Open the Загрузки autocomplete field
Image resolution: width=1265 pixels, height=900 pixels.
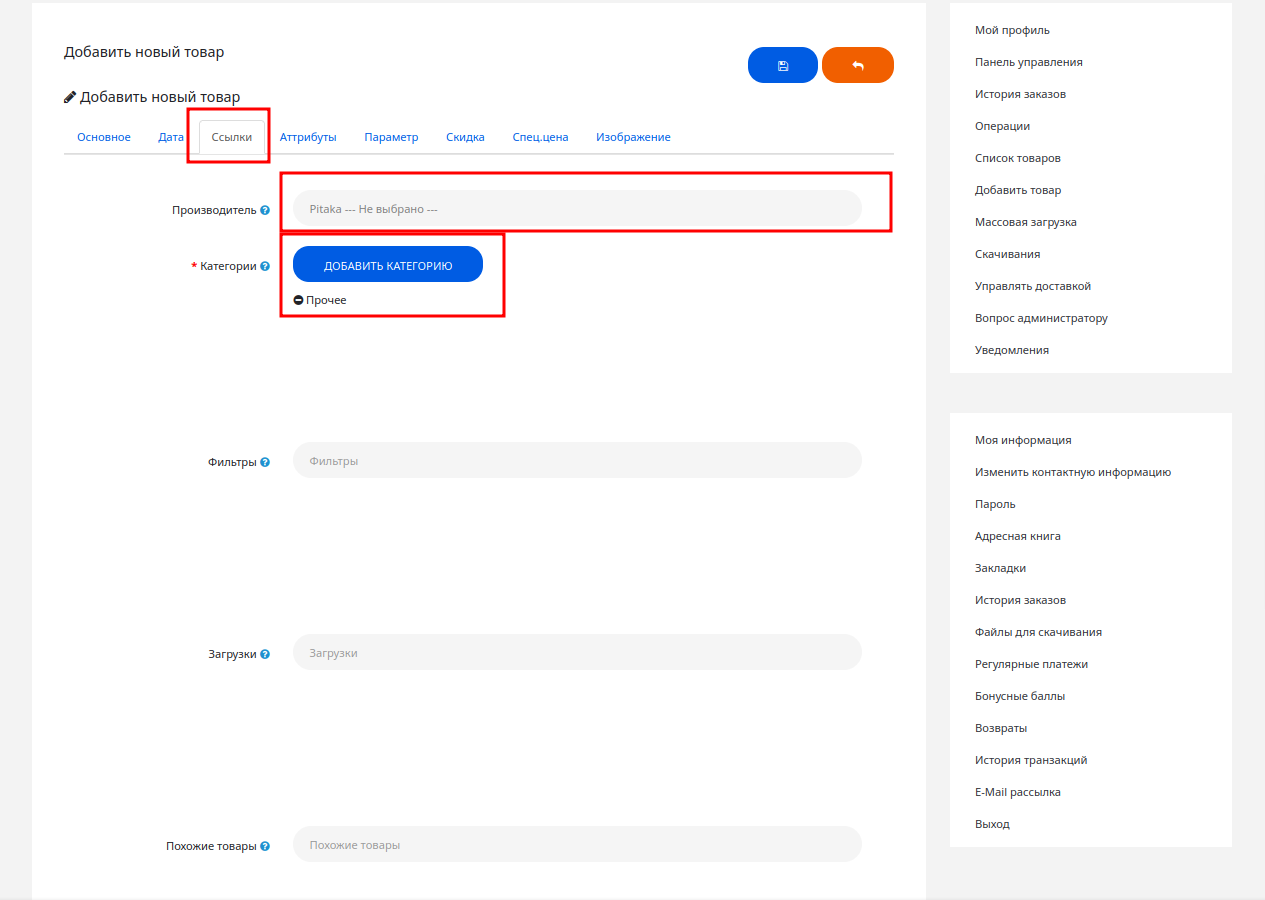pyautogui.click(x=576, y=653)
